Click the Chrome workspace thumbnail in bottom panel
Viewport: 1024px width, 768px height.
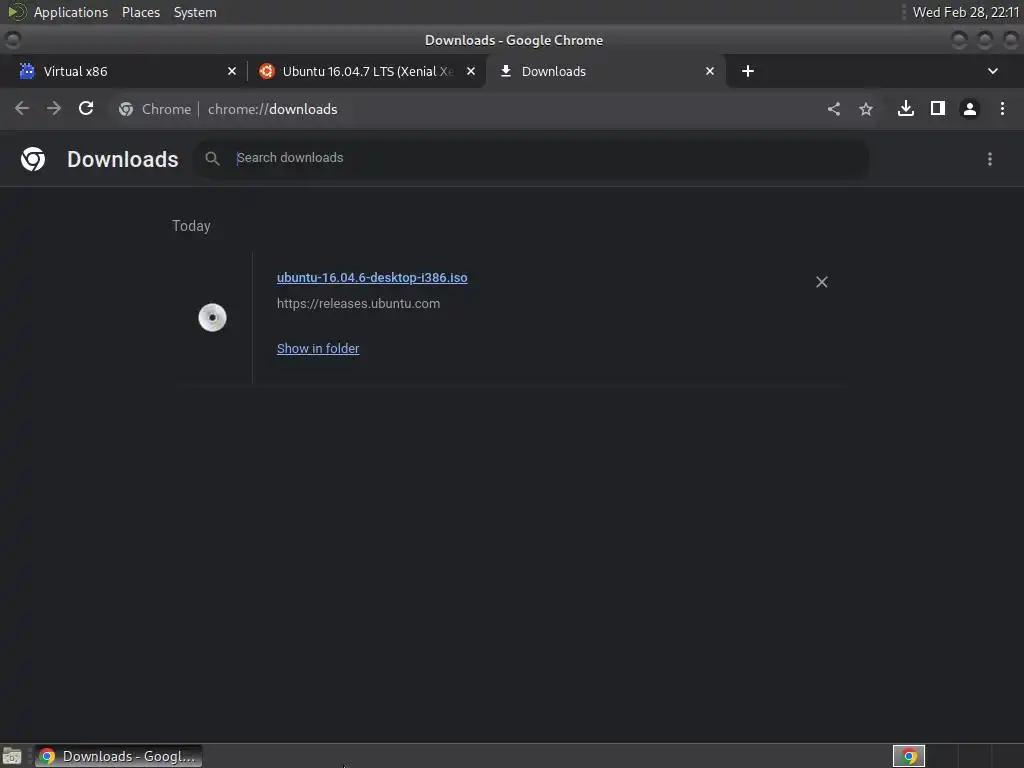tap(909, 756)
